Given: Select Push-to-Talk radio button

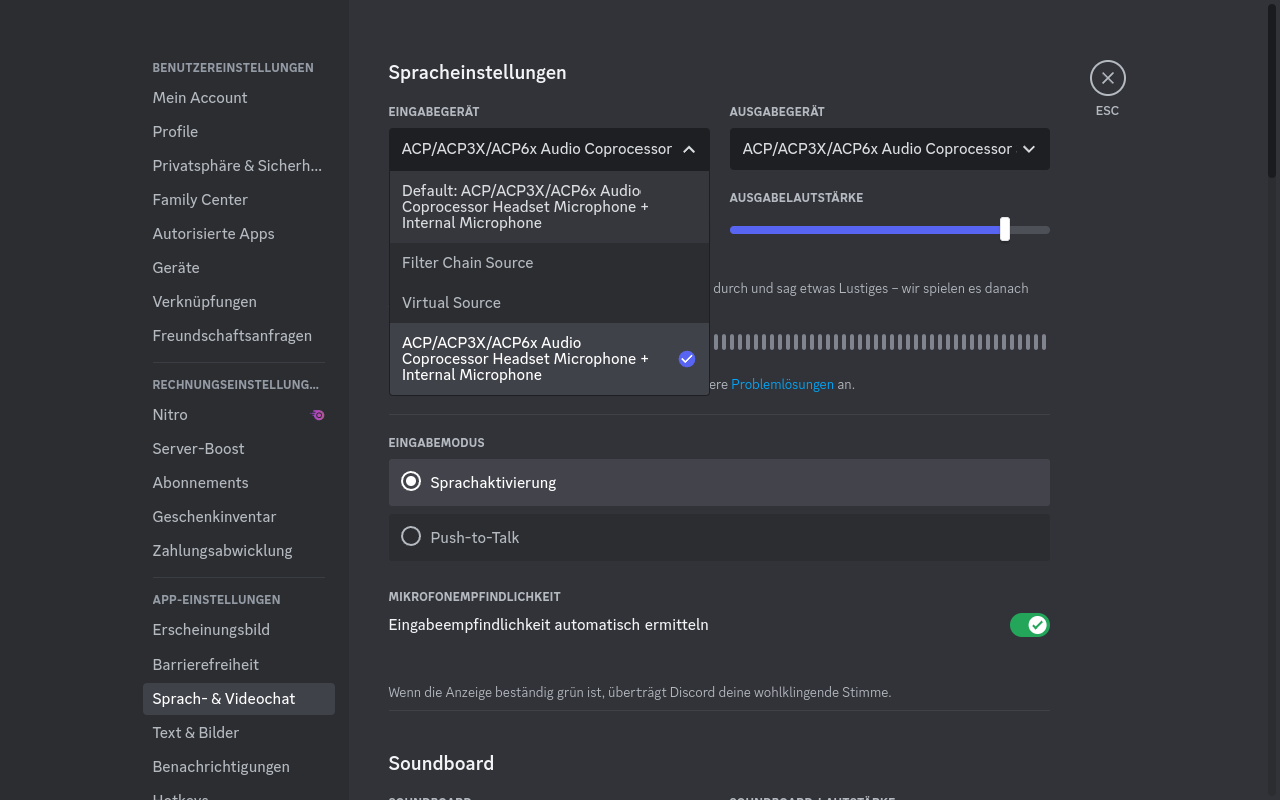Looking at the screenshot, I should (x=411, y=537).
